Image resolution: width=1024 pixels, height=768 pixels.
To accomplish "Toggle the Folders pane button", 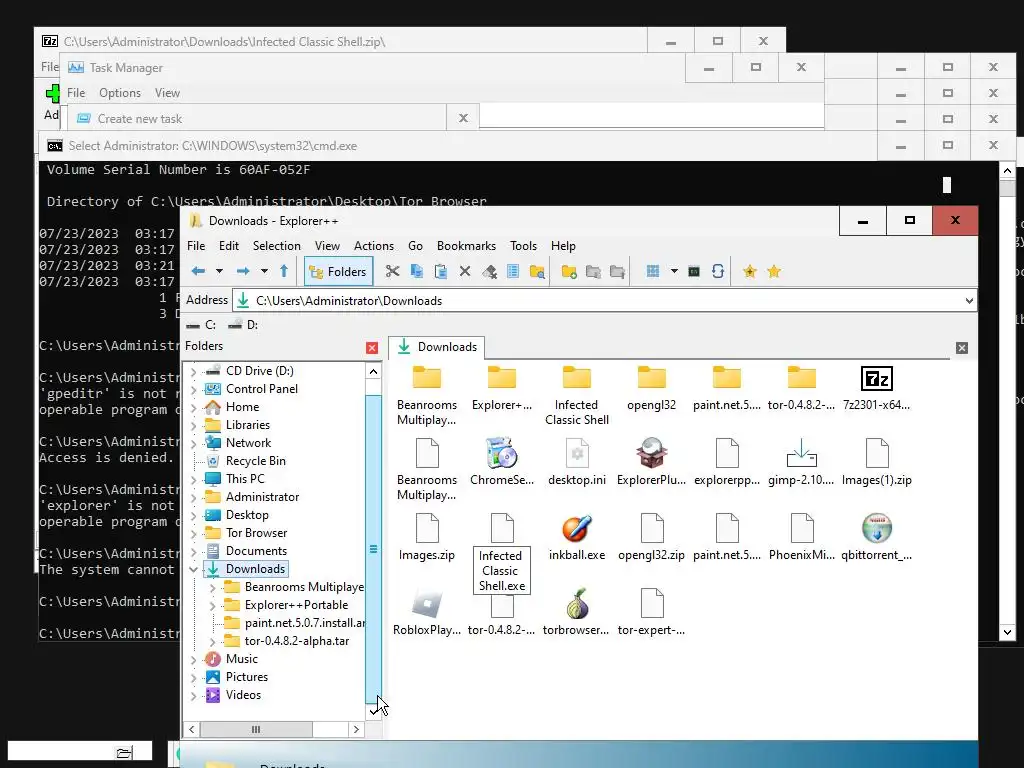I will 338,271.
